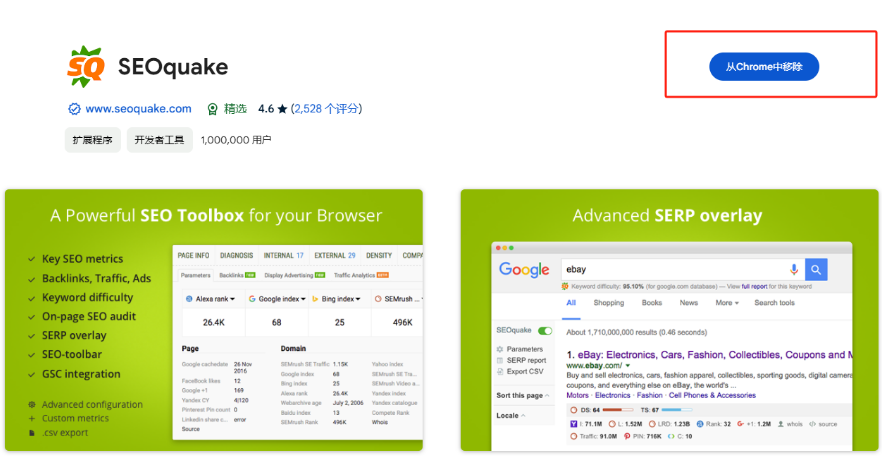Click the microphone voice search icon
The width and height of the screenshot is (882, 456).
point(794,270)
